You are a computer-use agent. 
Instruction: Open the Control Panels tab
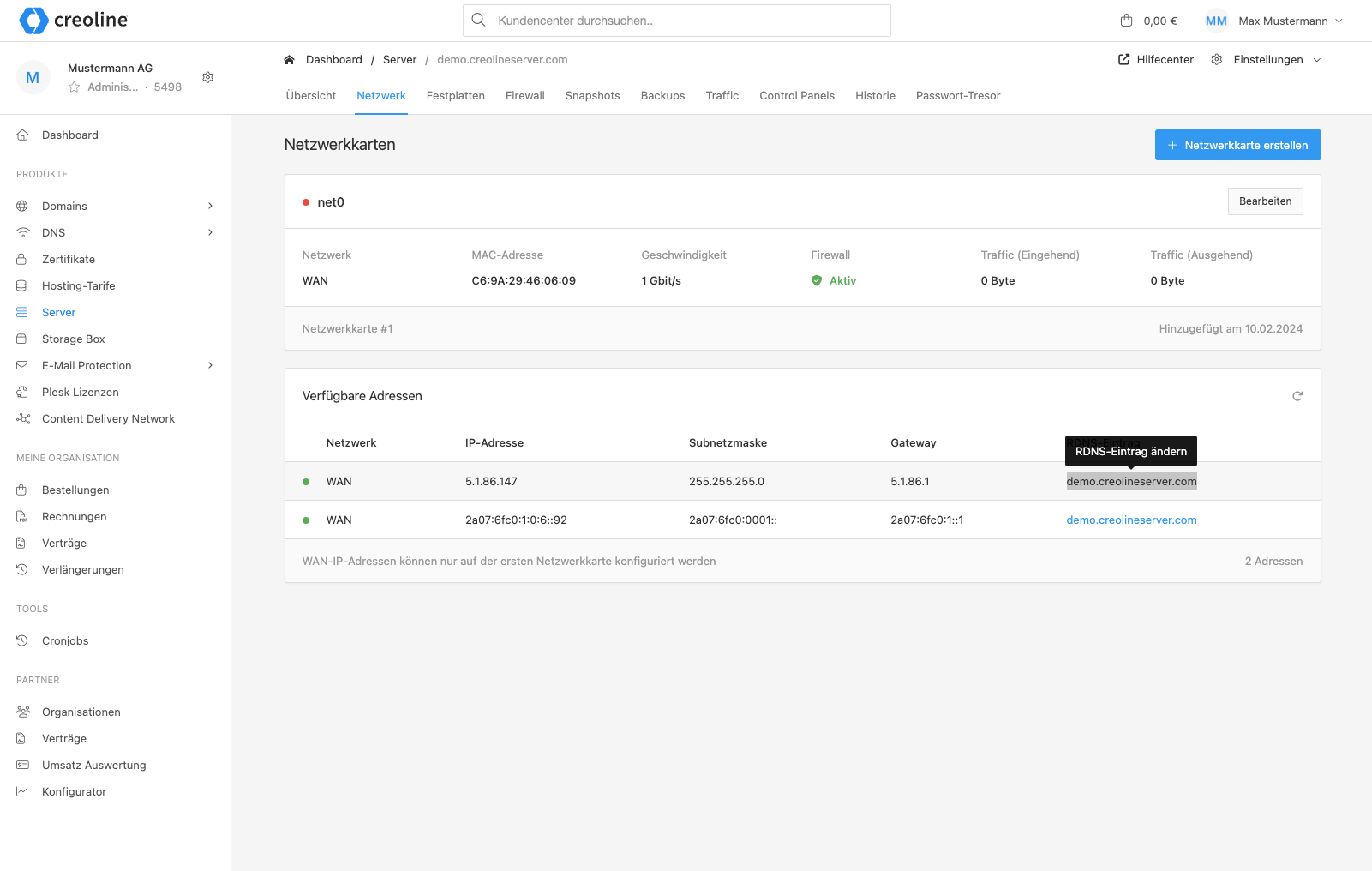(x=797, y=96)
